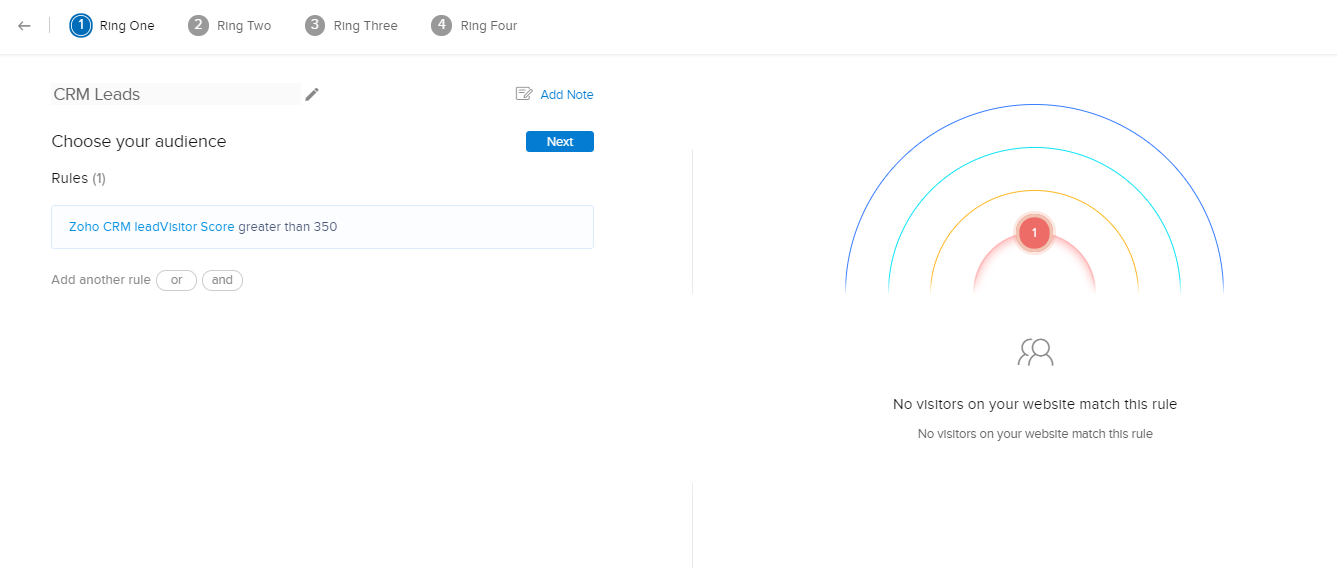Click the red ring marker numbered 1
The height and width of the screenshot is (584, 1337).
(x=1034, y=233)
